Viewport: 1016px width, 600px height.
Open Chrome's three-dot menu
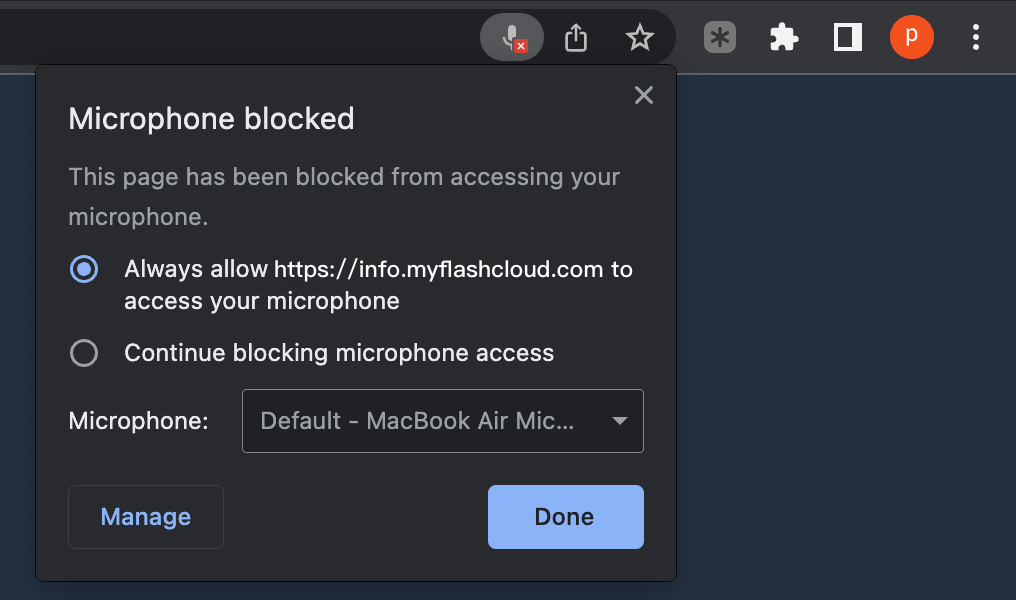coord(976,37)
